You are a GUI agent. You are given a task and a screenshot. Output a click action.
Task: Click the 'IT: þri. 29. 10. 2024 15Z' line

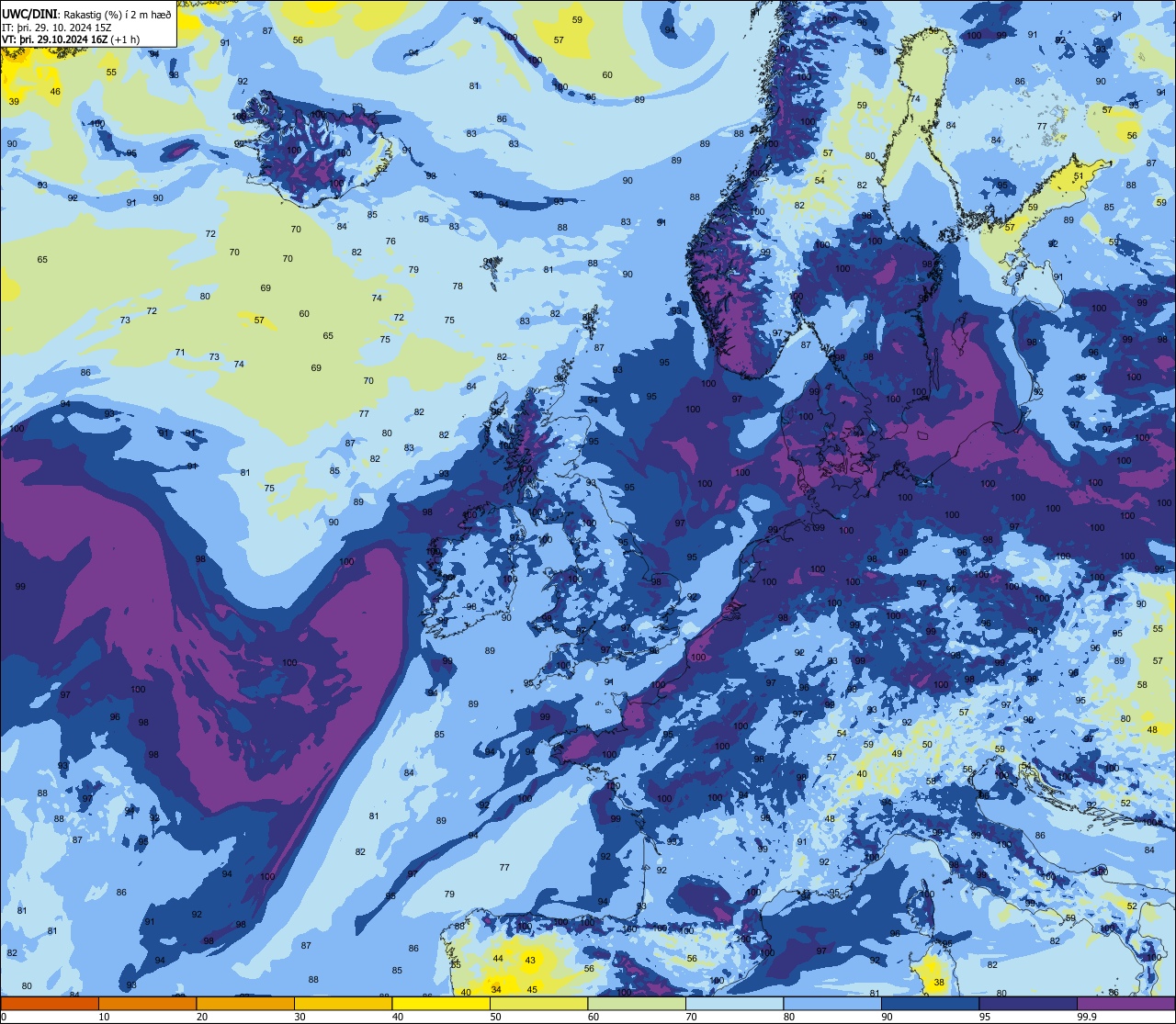(58, 27)
